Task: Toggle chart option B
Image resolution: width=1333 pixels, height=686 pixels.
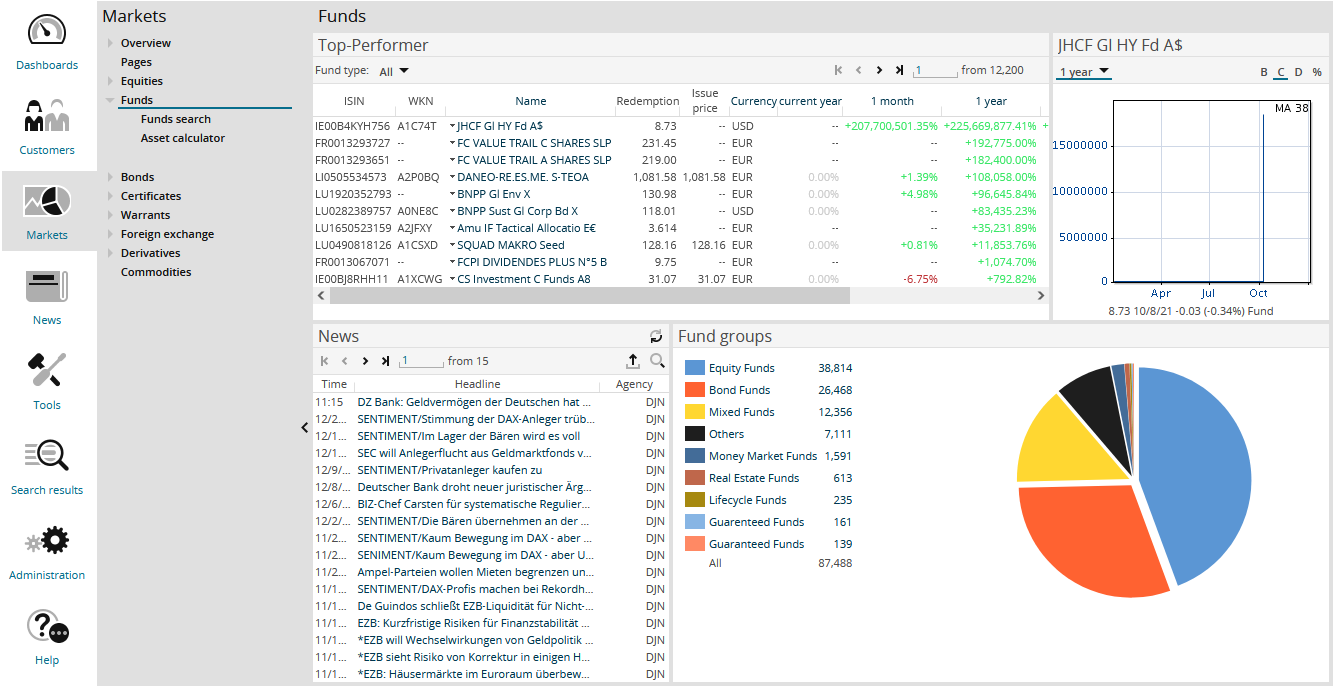Action: coord(1264,72)
